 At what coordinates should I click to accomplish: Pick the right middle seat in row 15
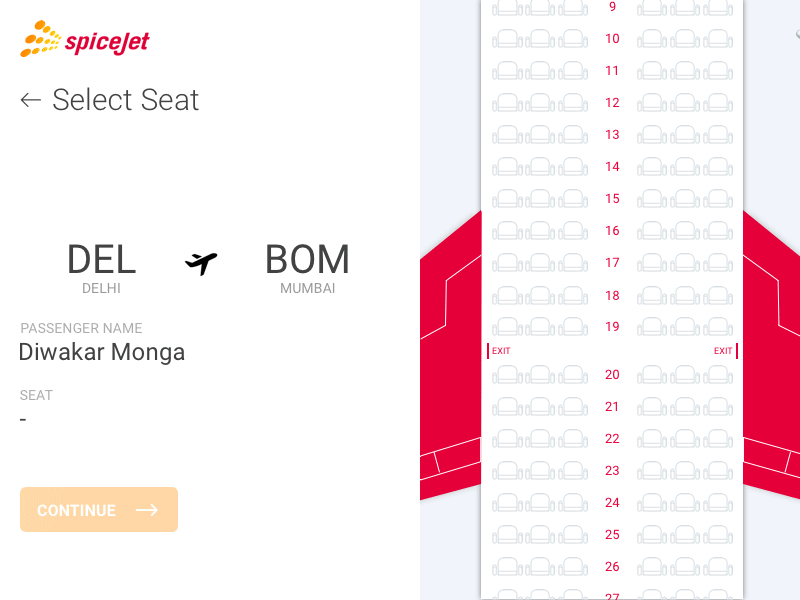pyautogui.click(x=685, y=199)
